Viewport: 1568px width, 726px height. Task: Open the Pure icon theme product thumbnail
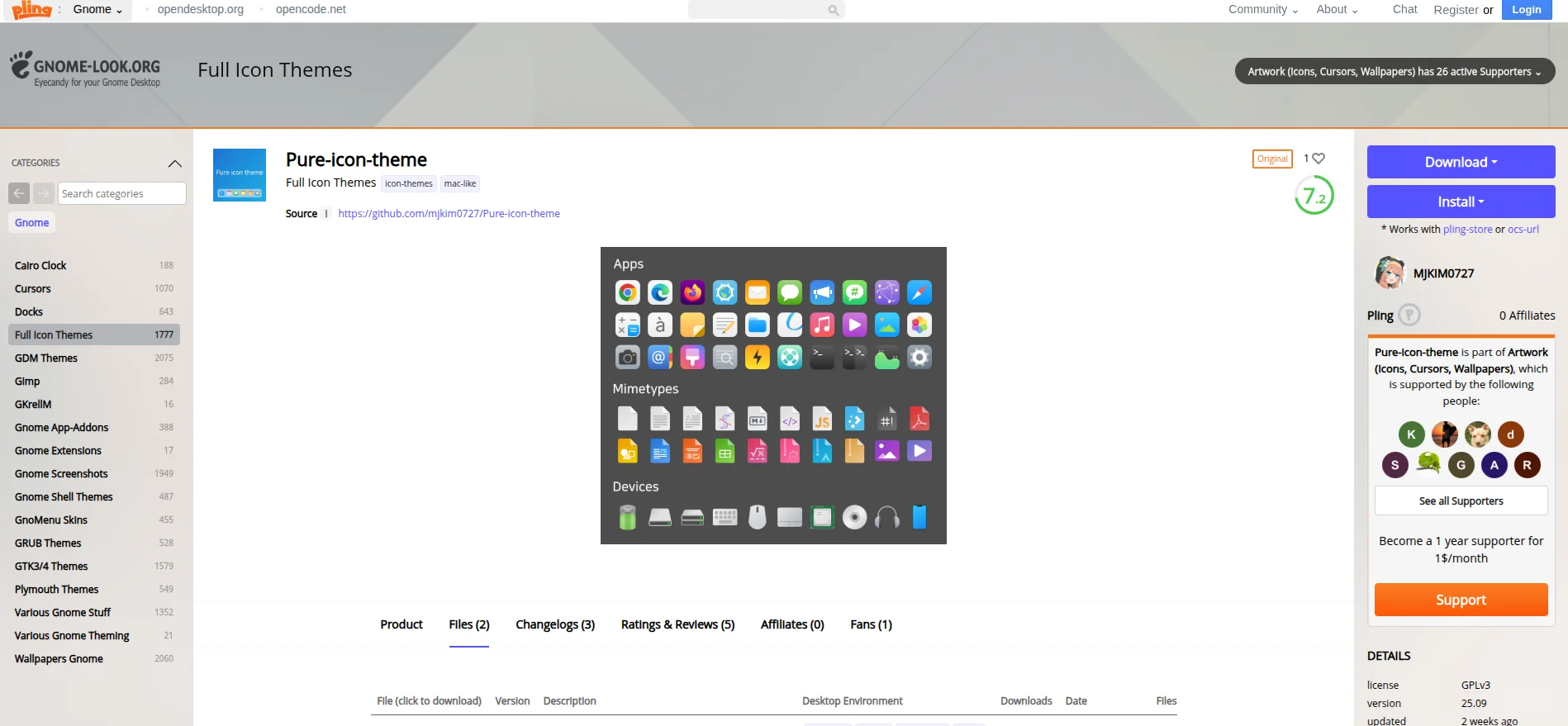click(240, 175)
